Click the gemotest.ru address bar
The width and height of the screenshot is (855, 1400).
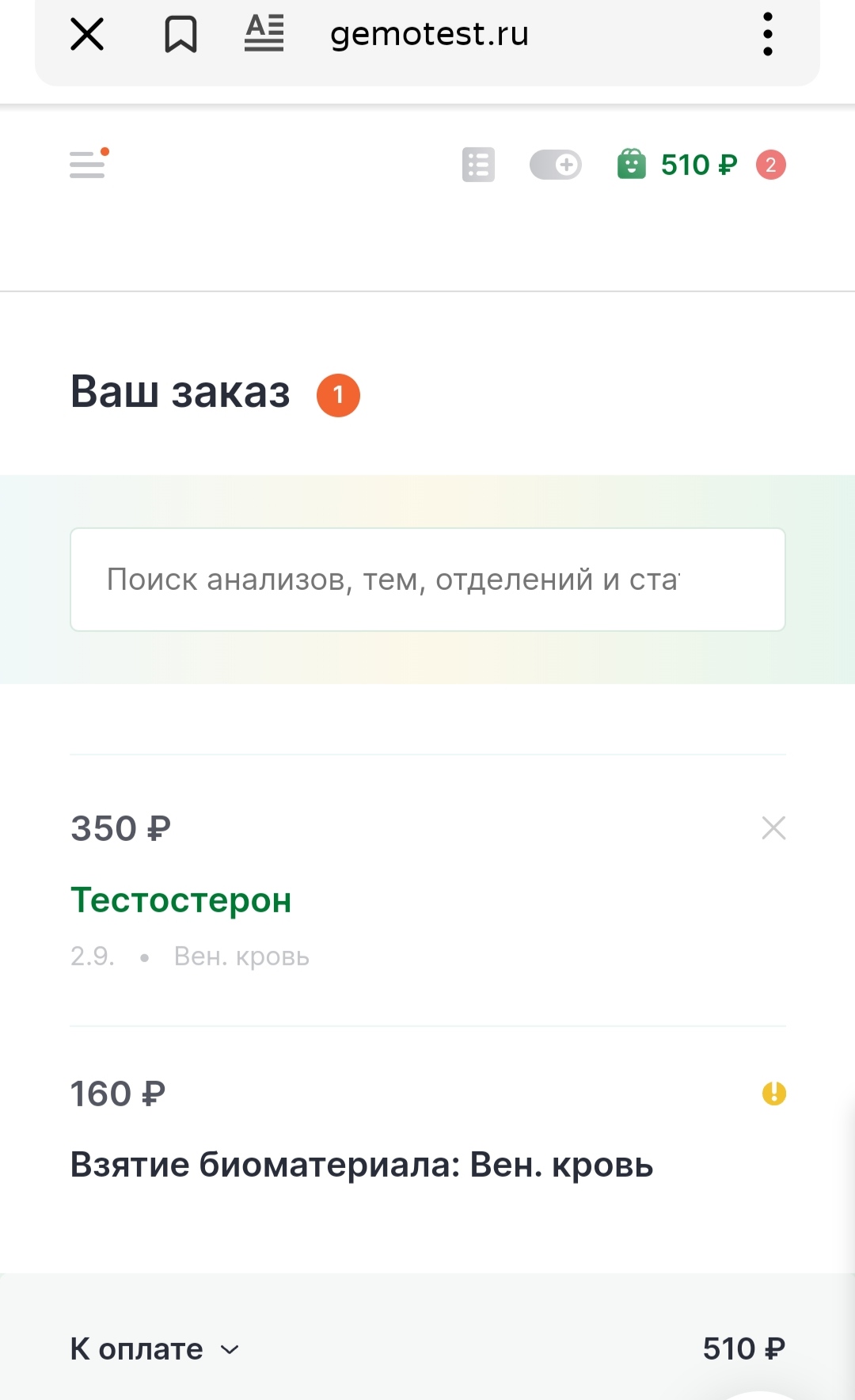tap(429, 35)
